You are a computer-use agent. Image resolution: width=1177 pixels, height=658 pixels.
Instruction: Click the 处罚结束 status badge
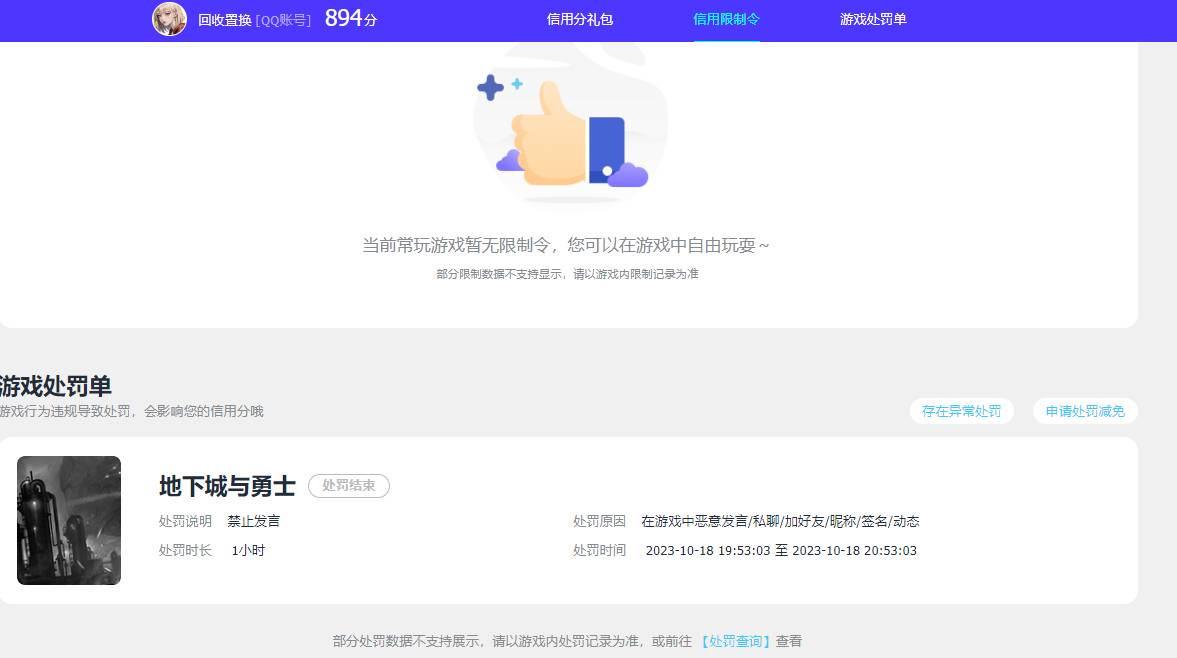[x=348, y=486]
